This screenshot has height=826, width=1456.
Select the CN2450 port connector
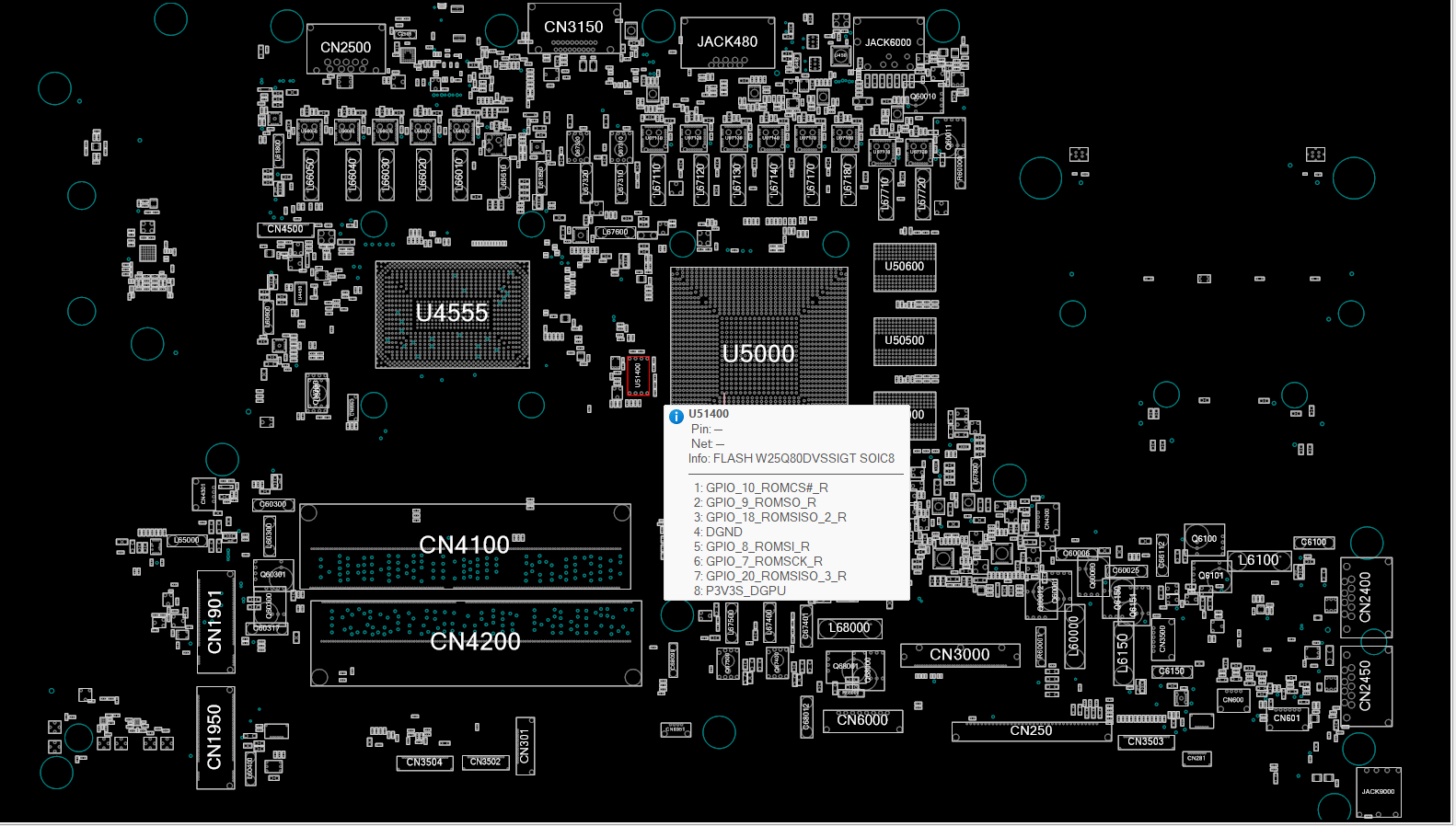(1366, 686)
